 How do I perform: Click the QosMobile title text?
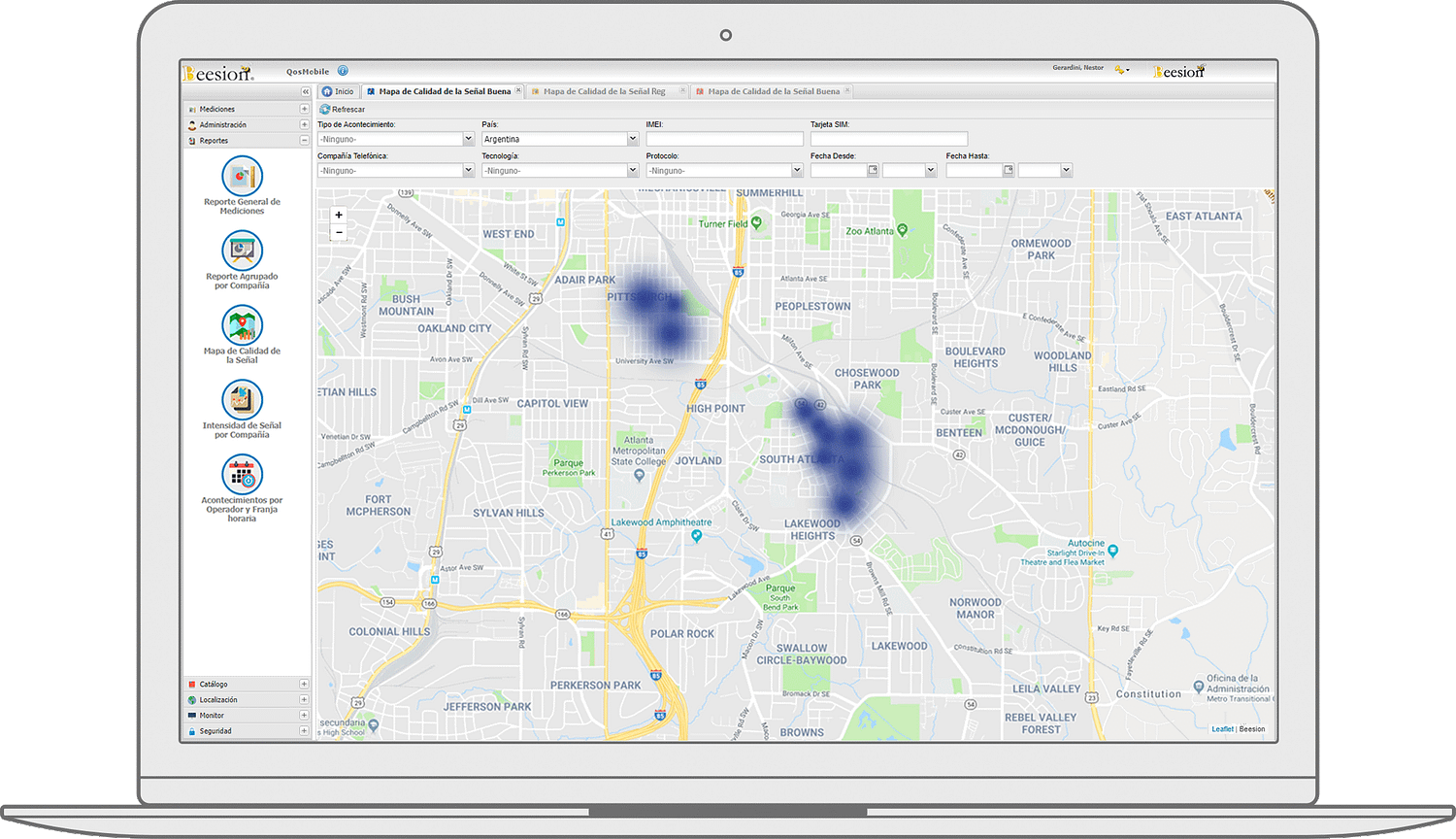tap(308, 72)
